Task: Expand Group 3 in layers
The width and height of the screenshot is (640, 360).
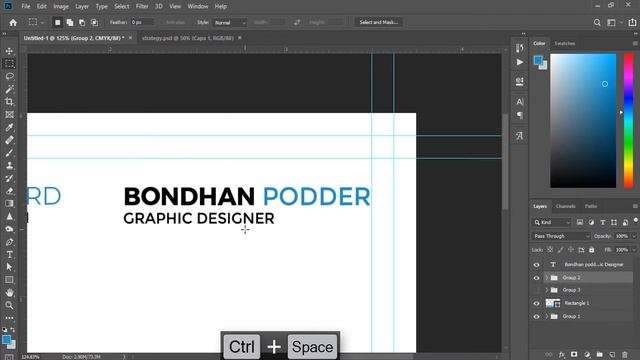Action: click(x=547, y=290)
